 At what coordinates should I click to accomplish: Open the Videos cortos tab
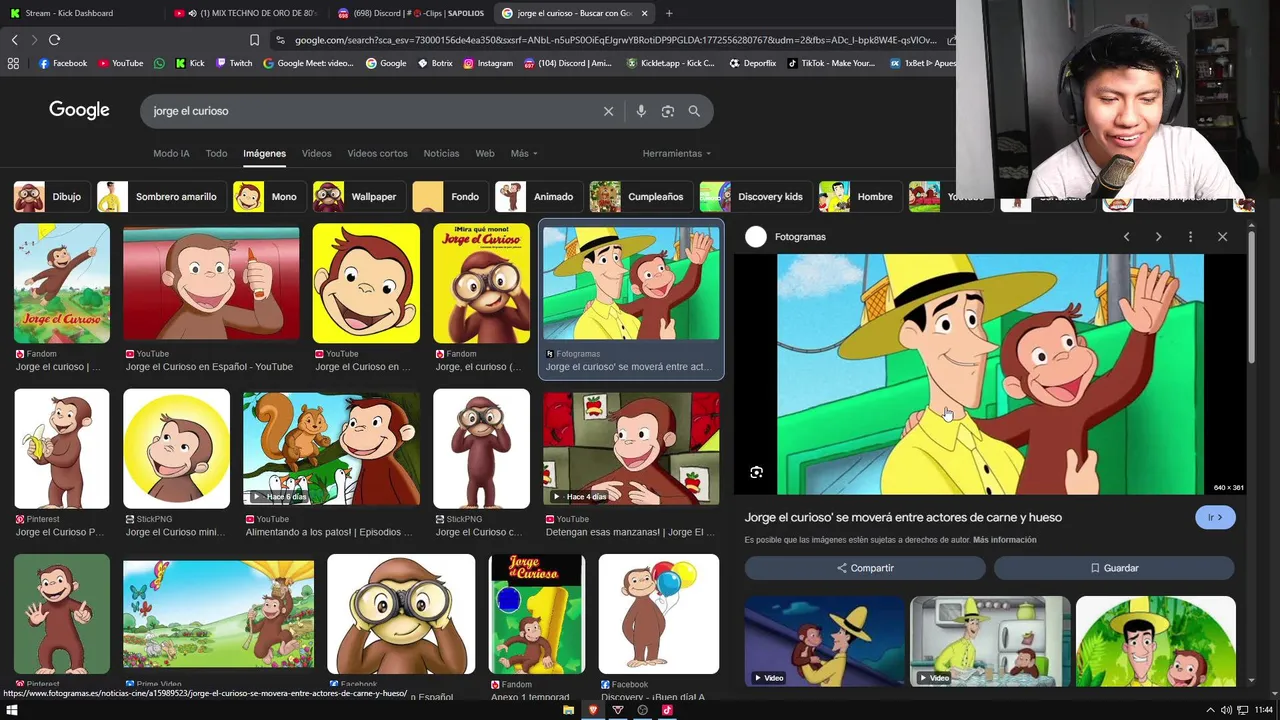[377, 153]
